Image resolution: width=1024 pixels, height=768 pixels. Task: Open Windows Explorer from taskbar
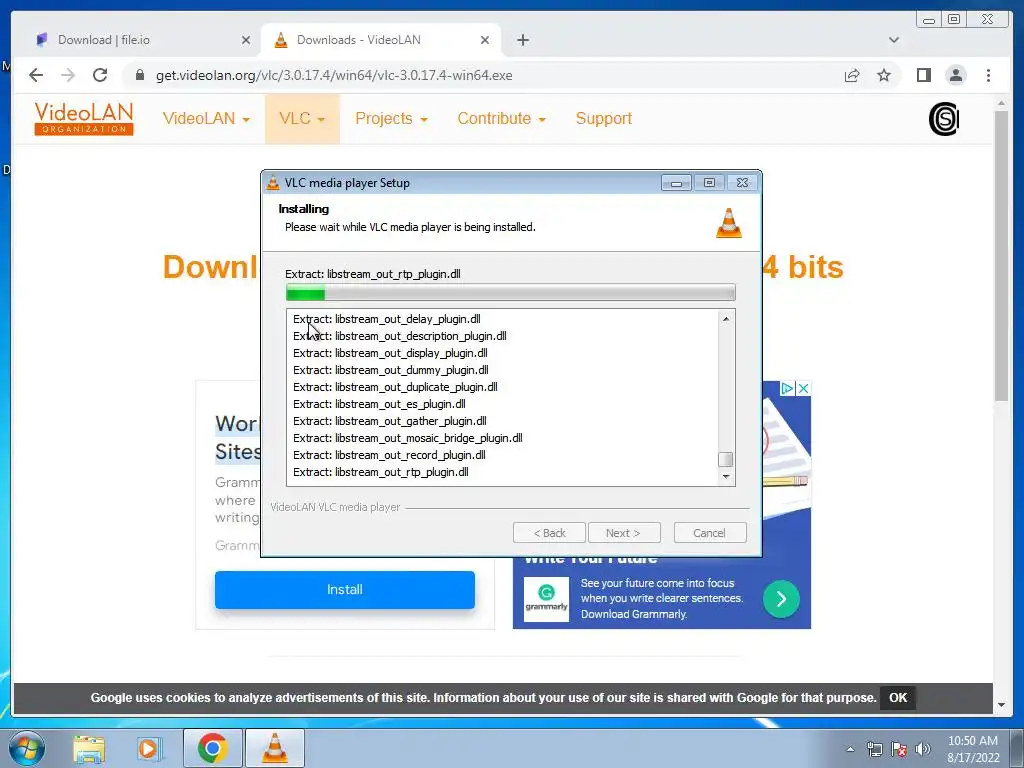pos(89,749)
